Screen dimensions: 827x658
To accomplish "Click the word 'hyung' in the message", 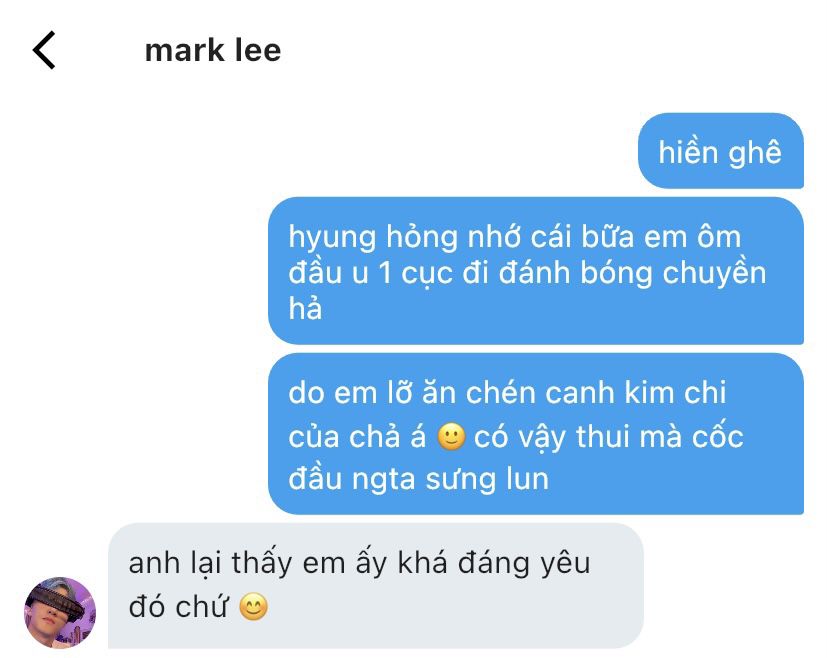I will click(332, 237).
